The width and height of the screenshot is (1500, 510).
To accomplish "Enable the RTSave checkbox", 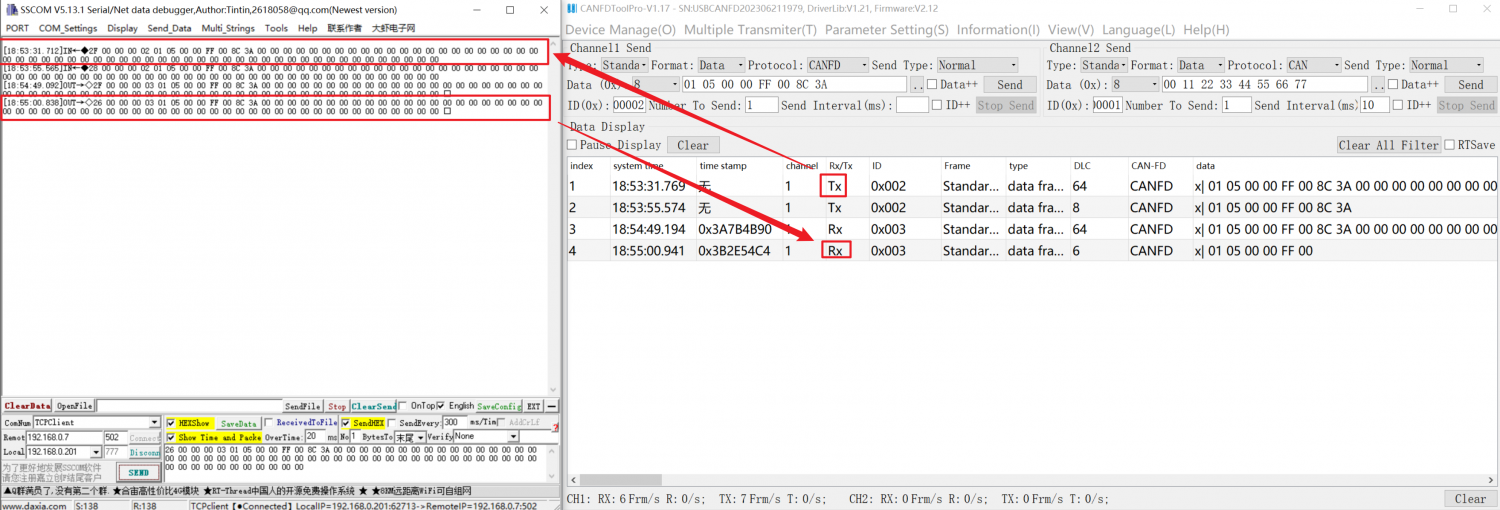I will pyautogui.click(x=1449, y=145).
